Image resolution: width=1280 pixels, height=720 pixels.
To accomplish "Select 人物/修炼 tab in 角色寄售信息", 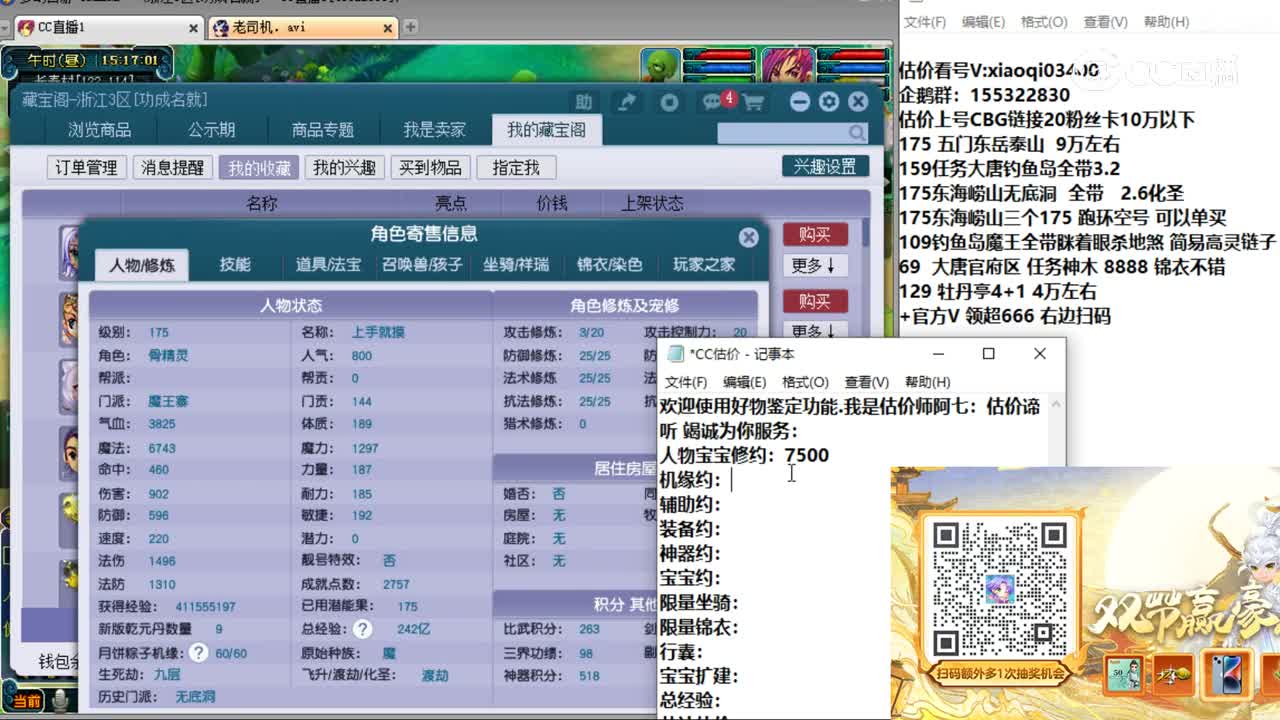I will coord(142,265).
